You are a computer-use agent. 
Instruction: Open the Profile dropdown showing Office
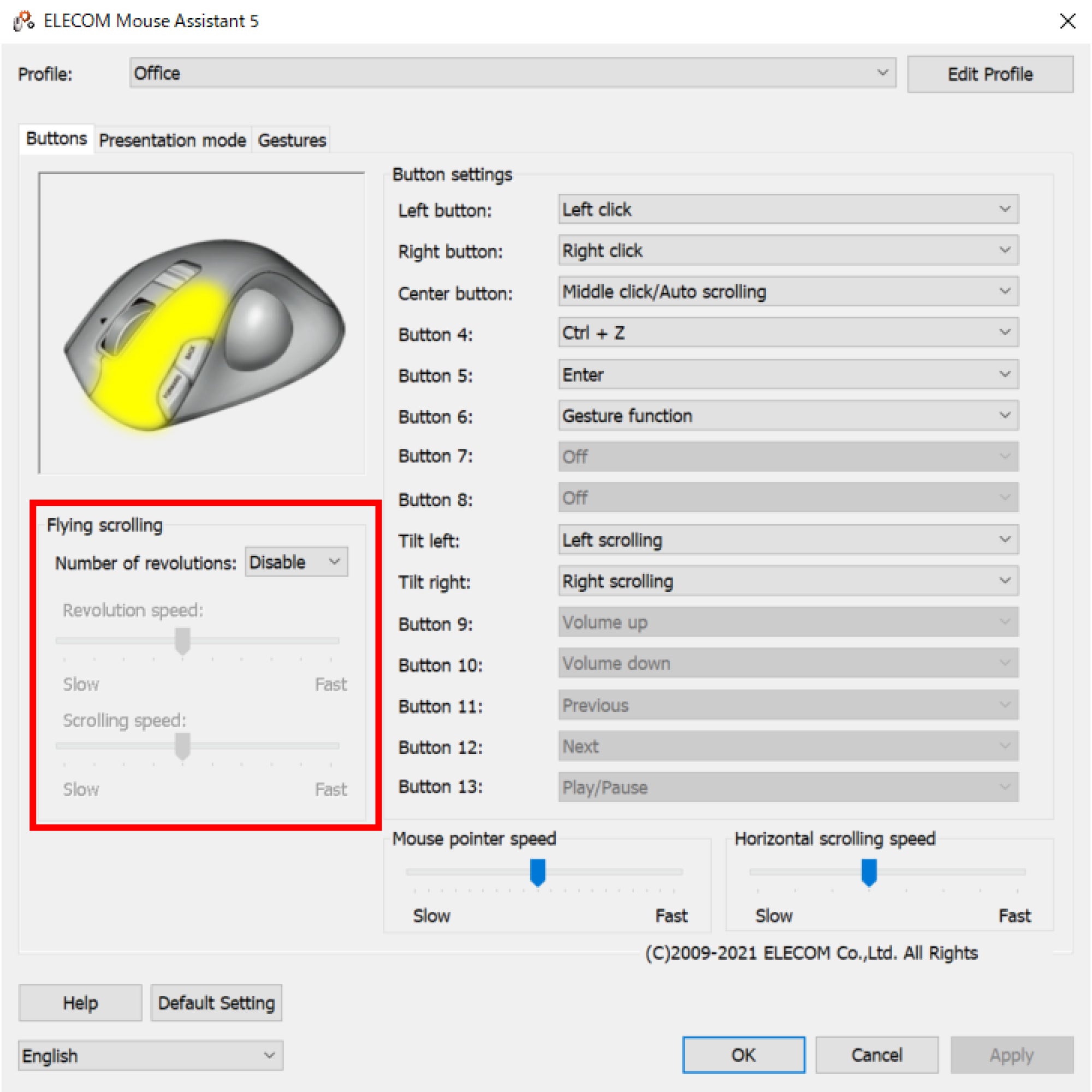(513, 73)
